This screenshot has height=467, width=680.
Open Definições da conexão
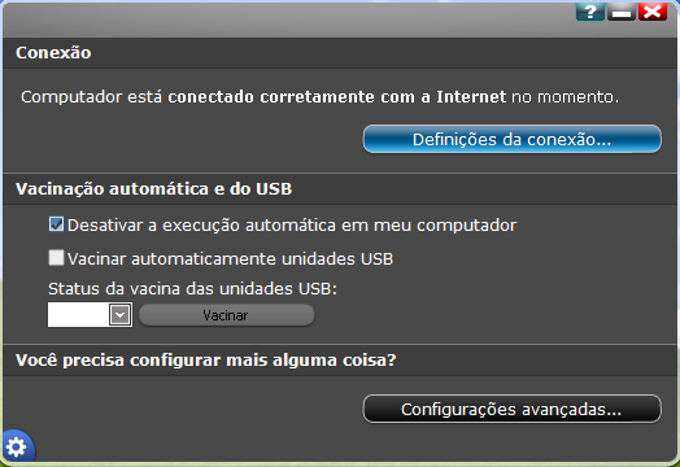tap(511, 139)
